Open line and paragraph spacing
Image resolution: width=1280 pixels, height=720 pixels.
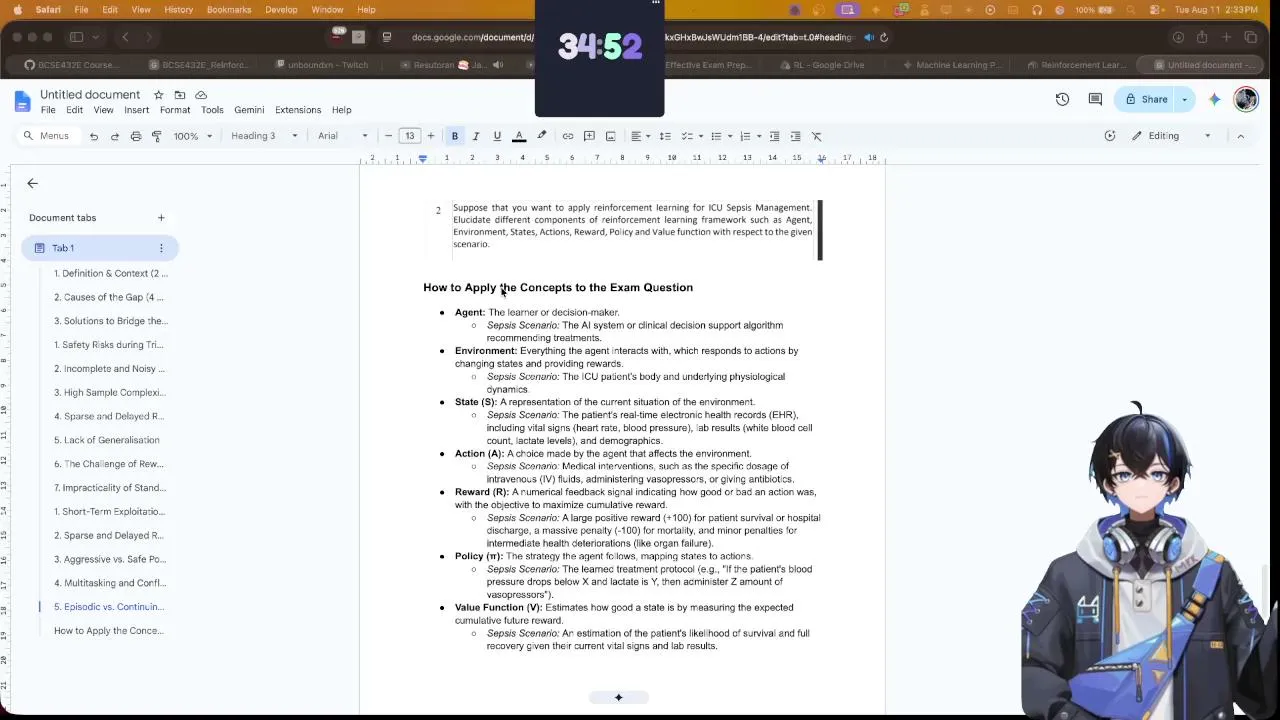665,136
